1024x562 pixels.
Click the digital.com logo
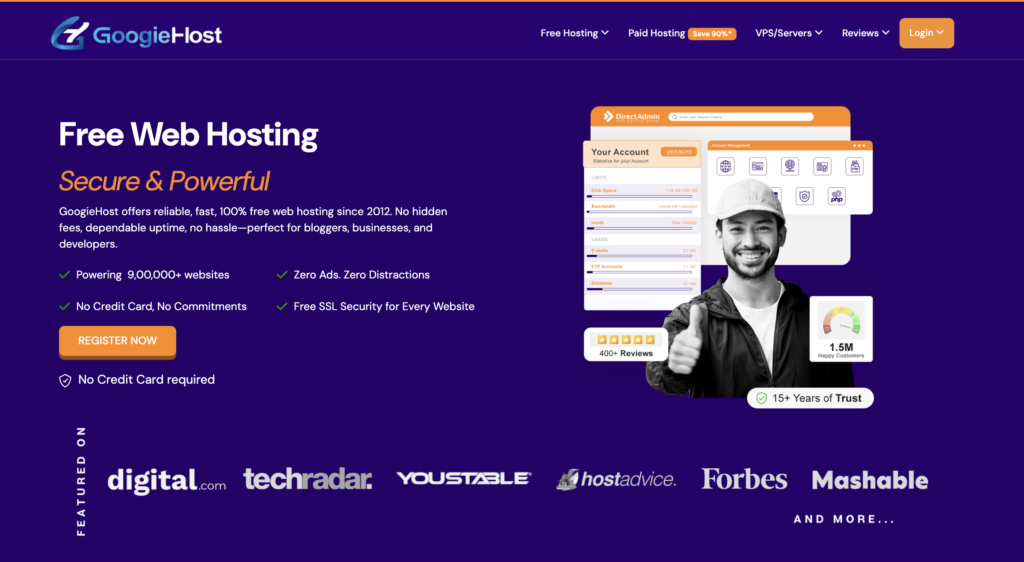167,480
